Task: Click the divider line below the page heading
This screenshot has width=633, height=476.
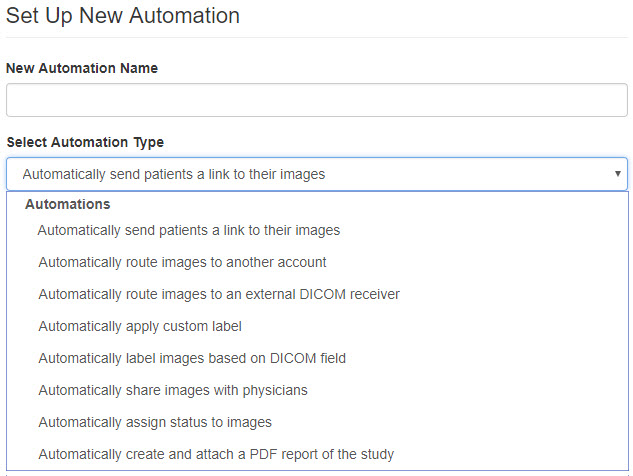Action: [316, 38]
